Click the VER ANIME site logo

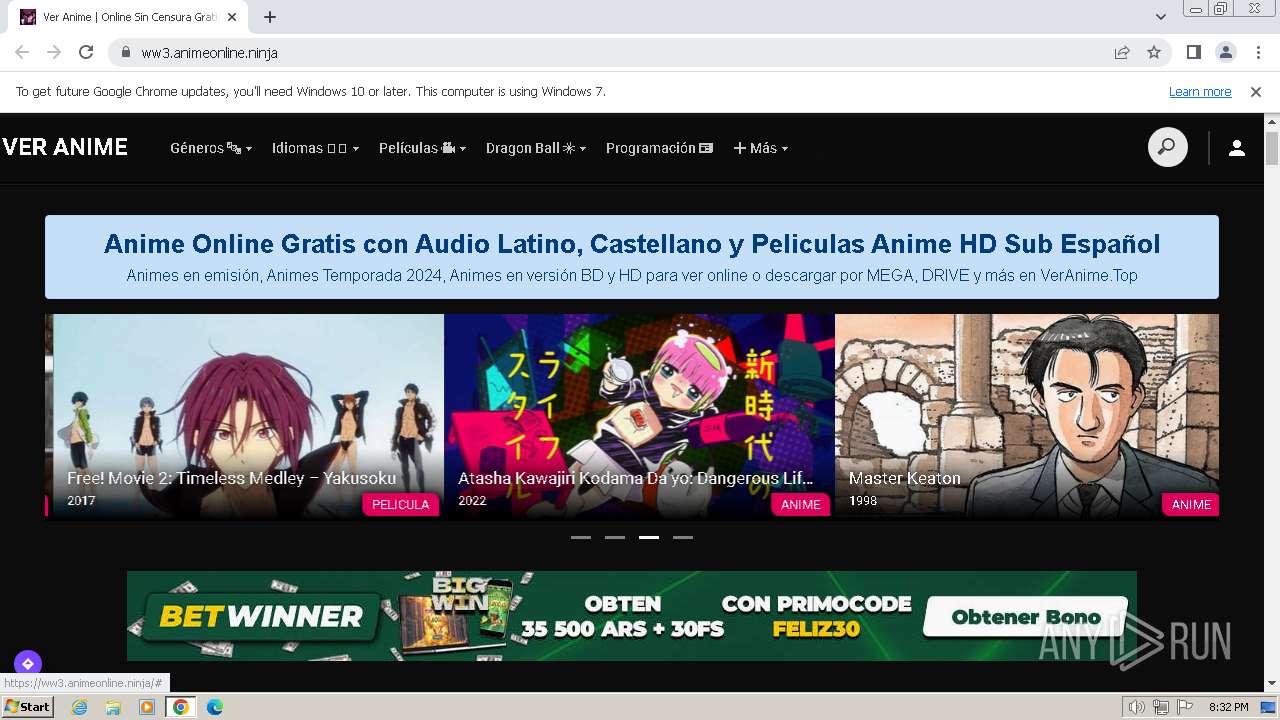65,147
